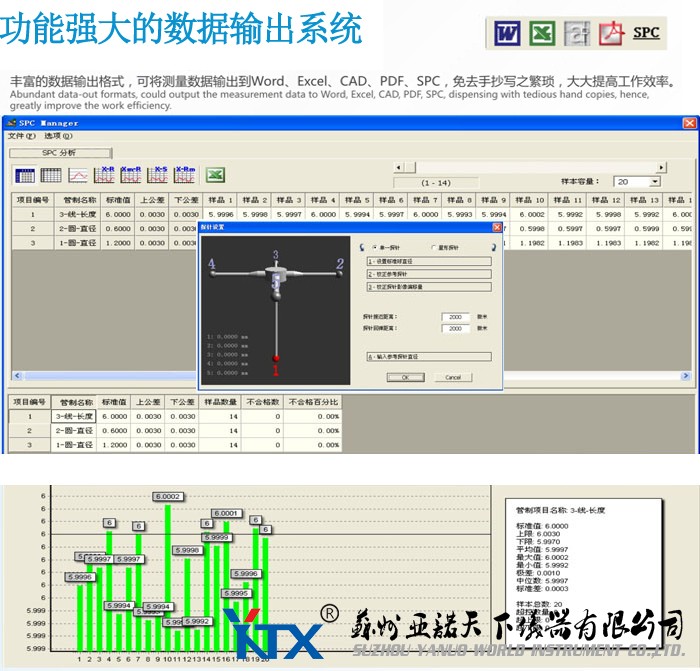Click the red PDF export icon

[x=611, y=33]
